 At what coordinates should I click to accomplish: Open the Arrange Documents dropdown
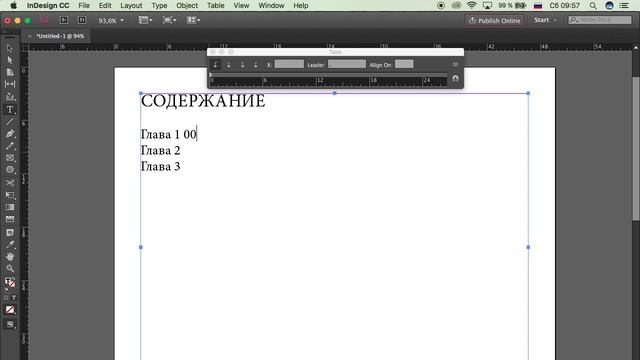[193, 20]
